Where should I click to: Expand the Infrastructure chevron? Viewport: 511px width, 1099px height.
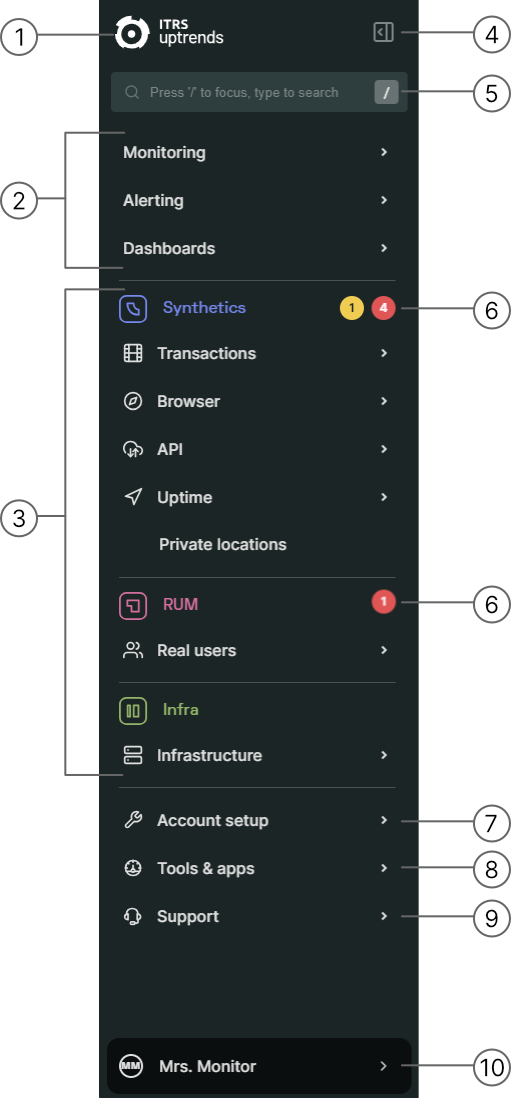(383, 755)
